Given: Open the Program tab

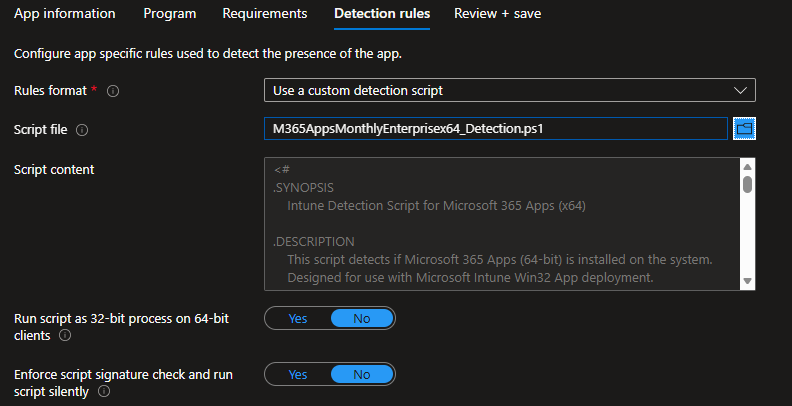Looking at the screenshot, I should coord(169,14).
